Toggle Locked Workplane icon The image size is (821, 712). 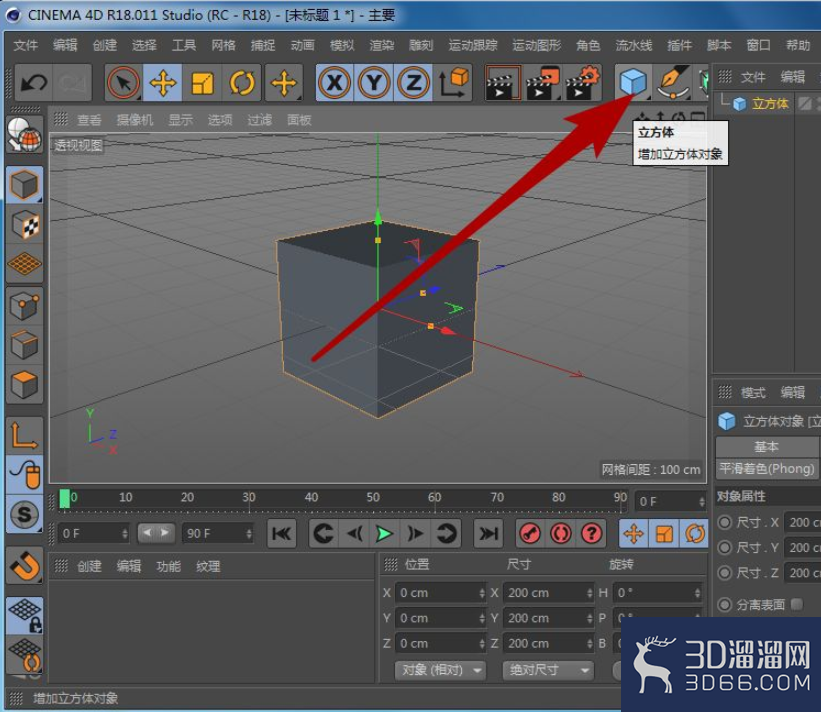pyautogui.click(x=24, y=615)
